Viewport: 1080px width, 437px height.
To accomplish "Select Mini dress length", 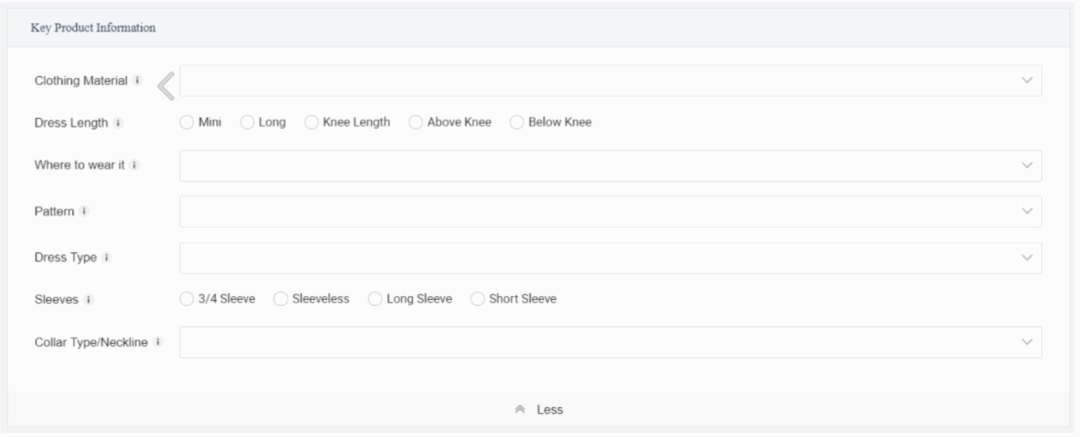I will tap(186, 123).
